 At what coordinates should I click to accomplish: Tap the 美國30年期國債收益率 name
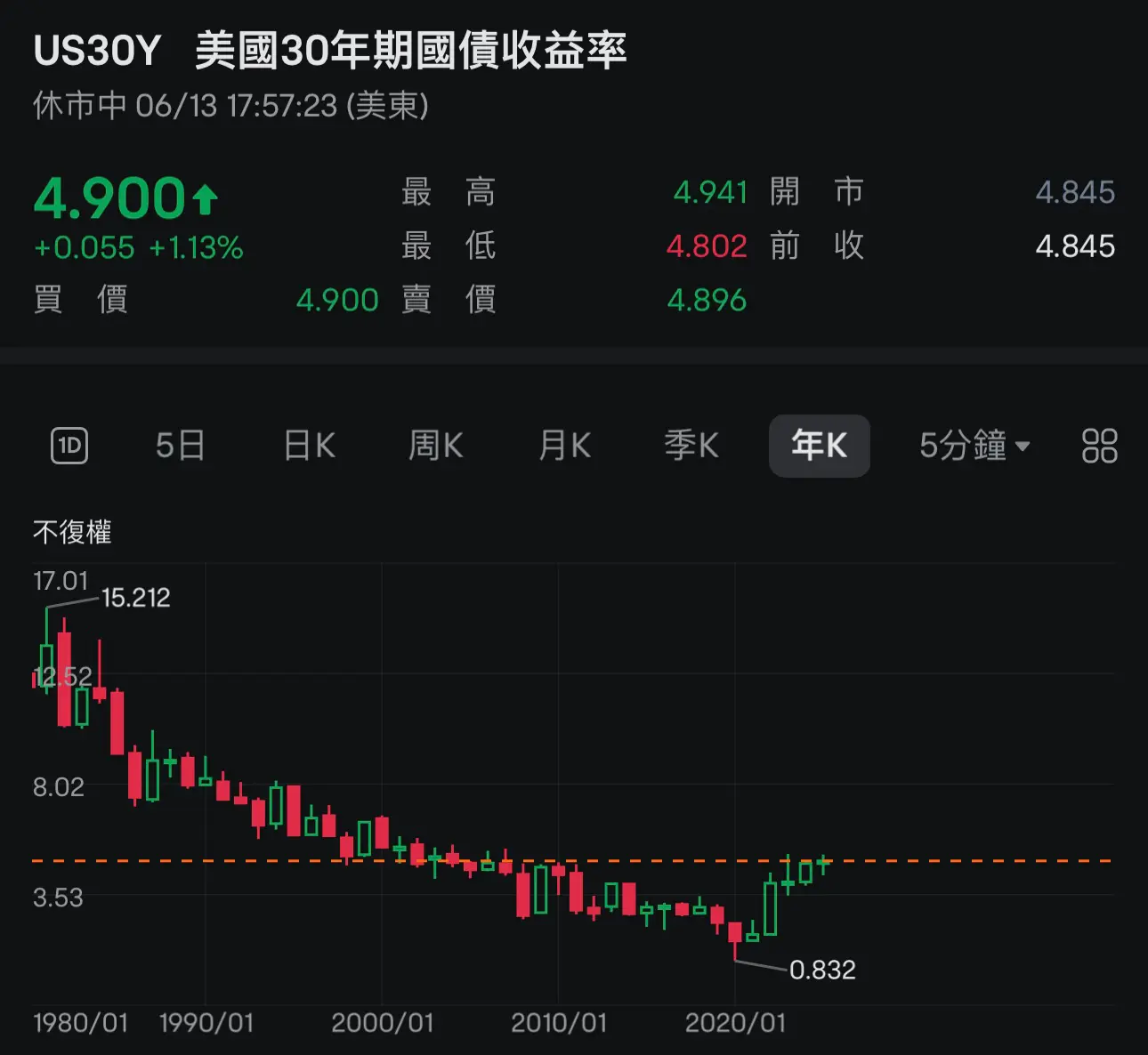click(x=411, y=51)
